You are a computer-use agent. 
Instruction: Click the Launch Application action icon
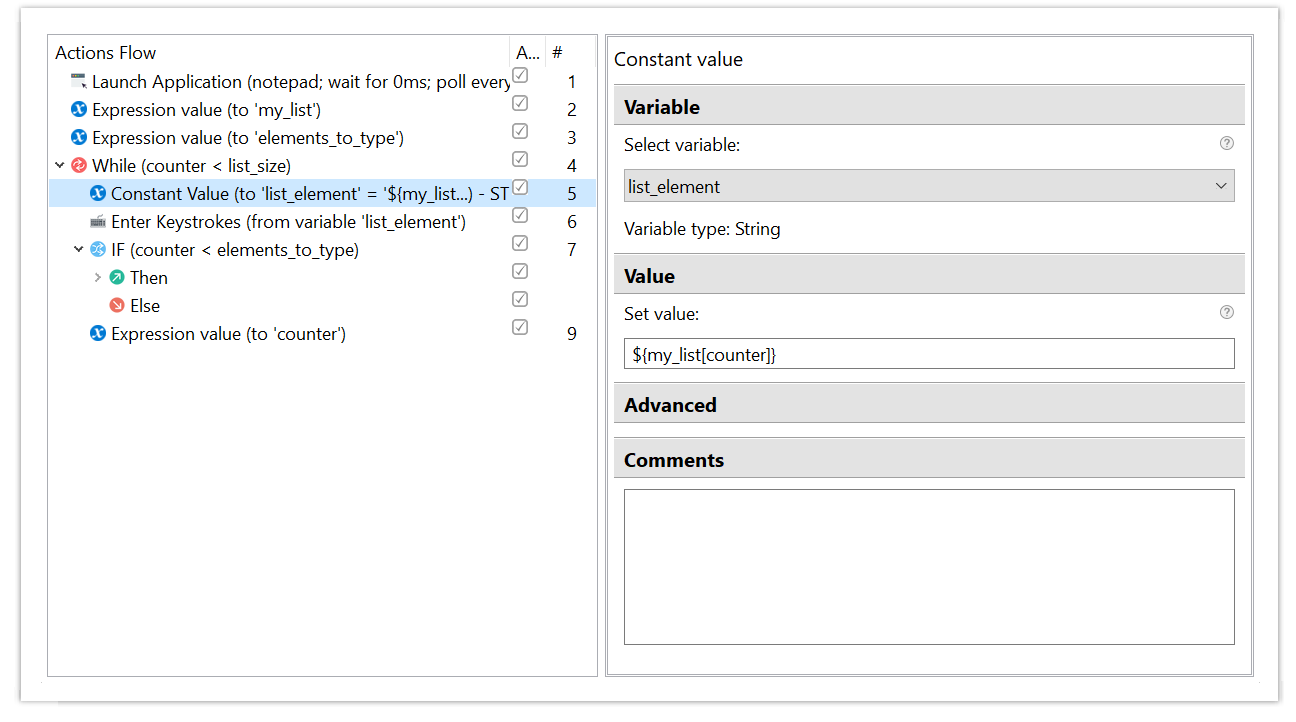coord(79,81)
